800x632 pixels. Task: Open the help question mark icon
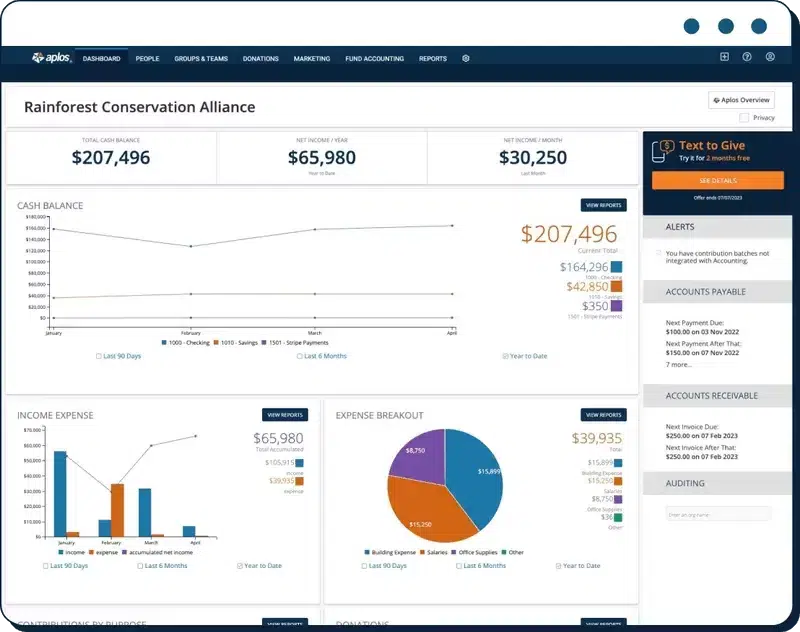[747, 57]
